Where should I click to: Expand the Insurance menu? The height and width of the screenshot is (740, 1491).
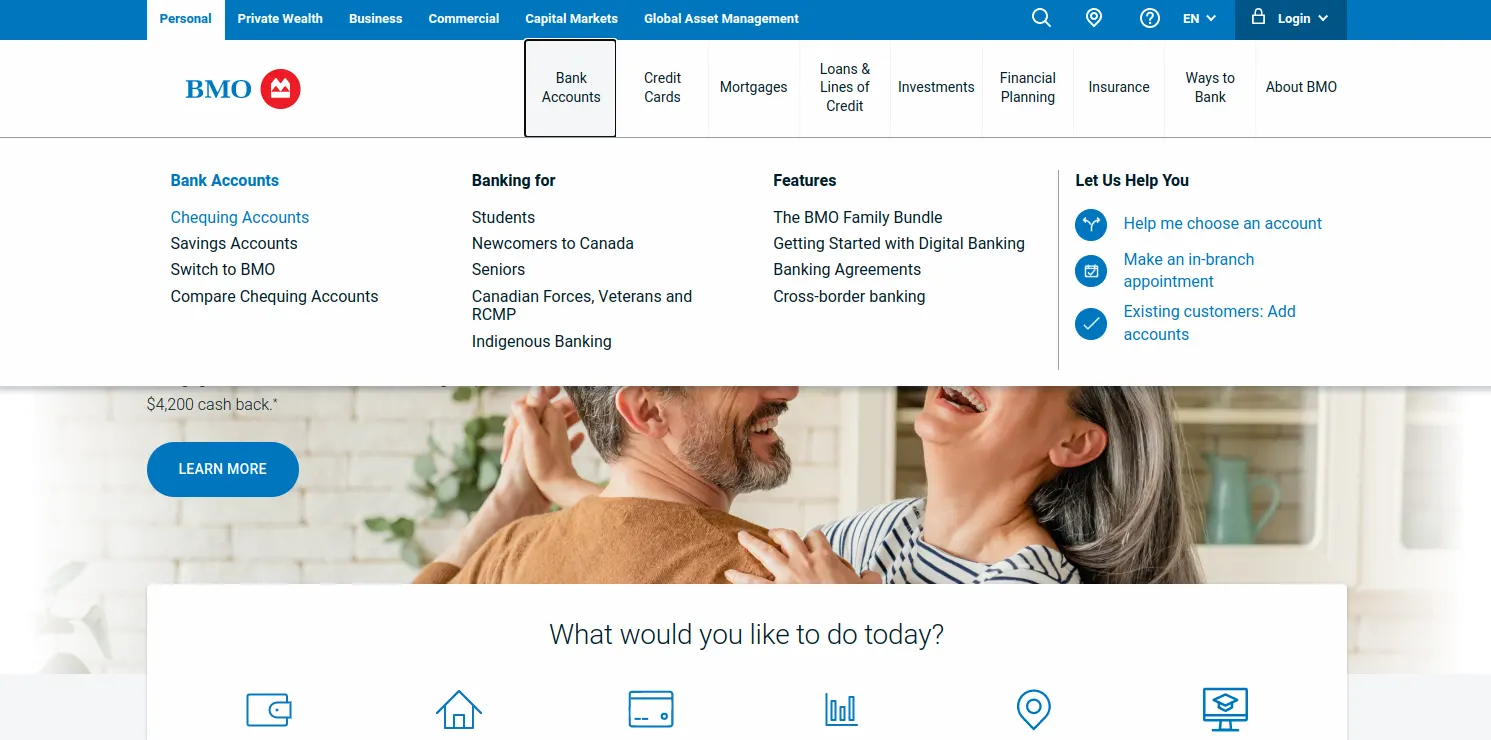click(x=1119, y=88)
